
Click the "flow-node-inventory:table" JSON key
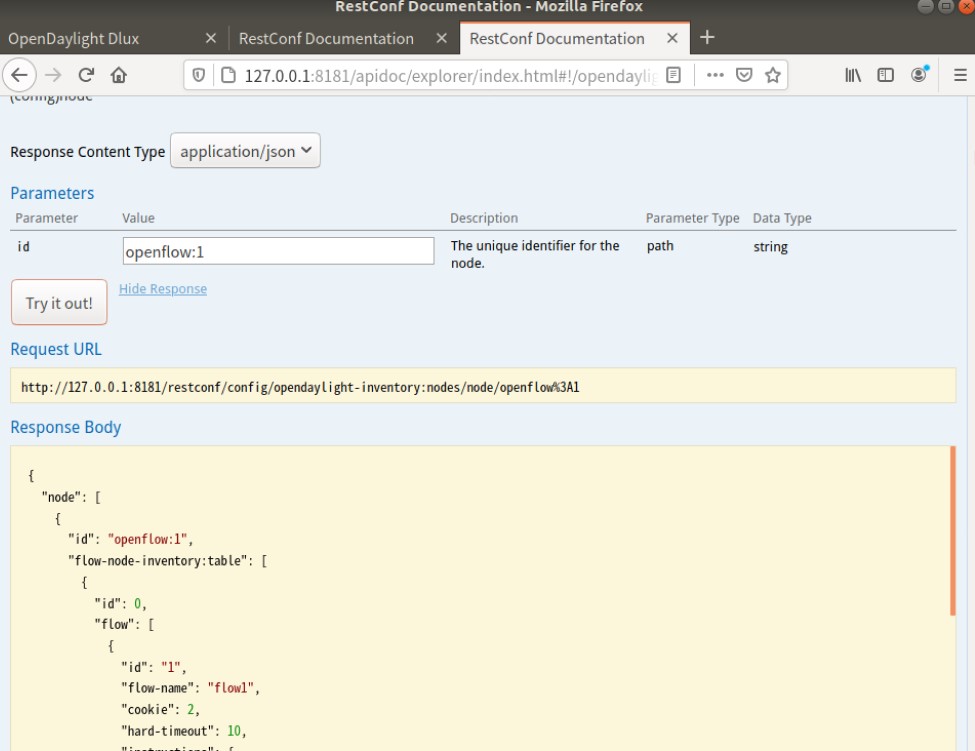(x=160, y=561)
